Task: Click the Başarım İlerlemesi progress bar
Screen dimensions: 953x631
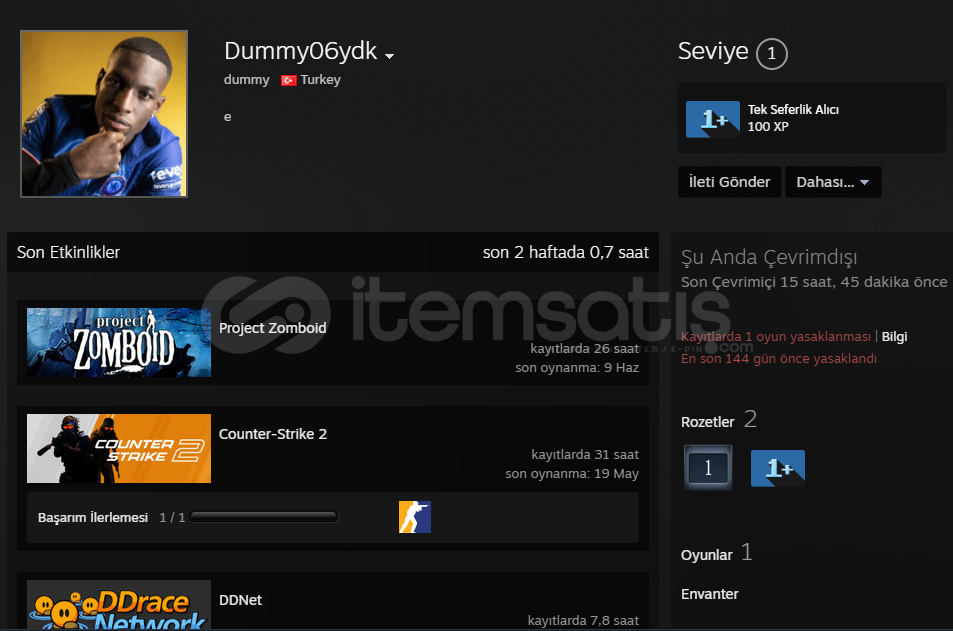Action: coord(264,517)
